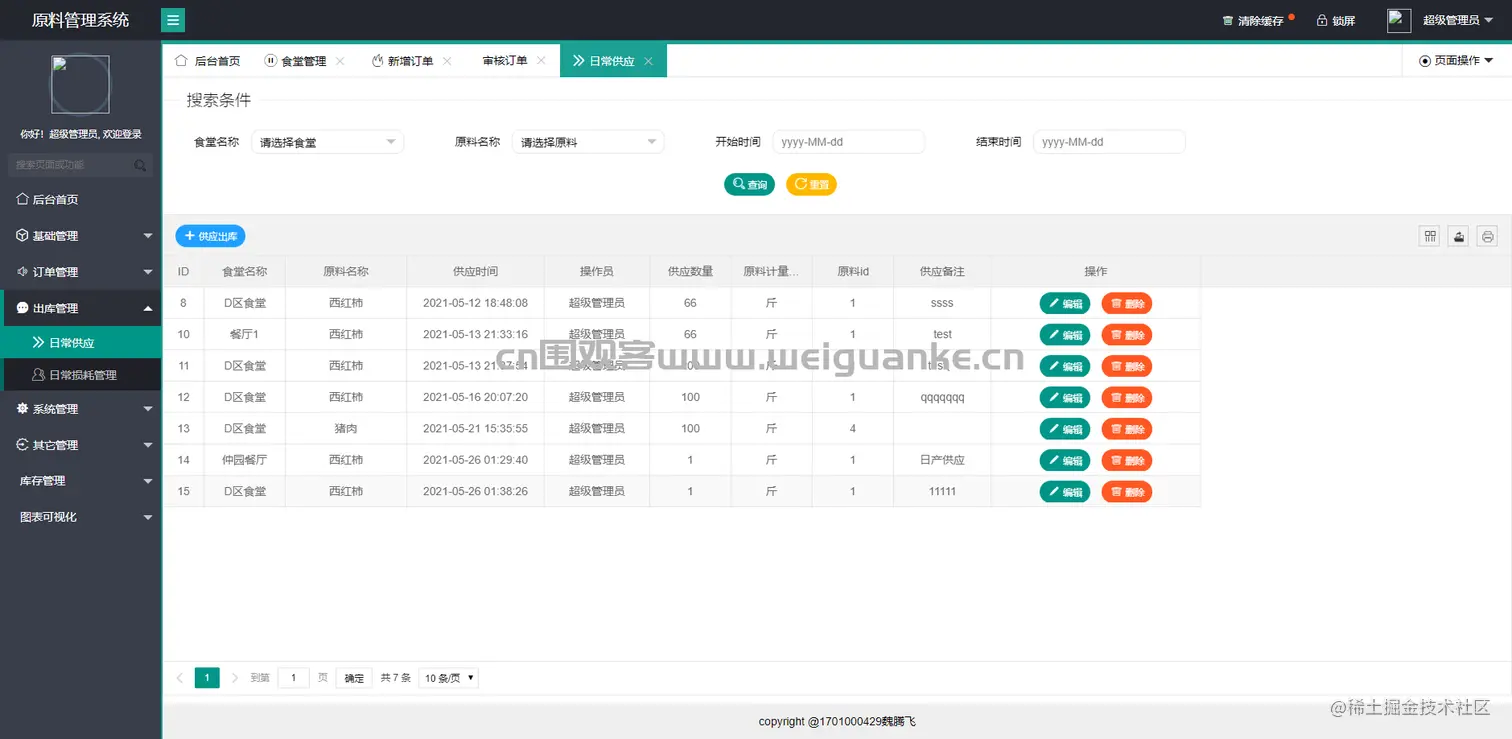Screen dimensions: 1512x739
Task: Collapse the 出库管理 sidebar menu
Action: click(81, 308)
